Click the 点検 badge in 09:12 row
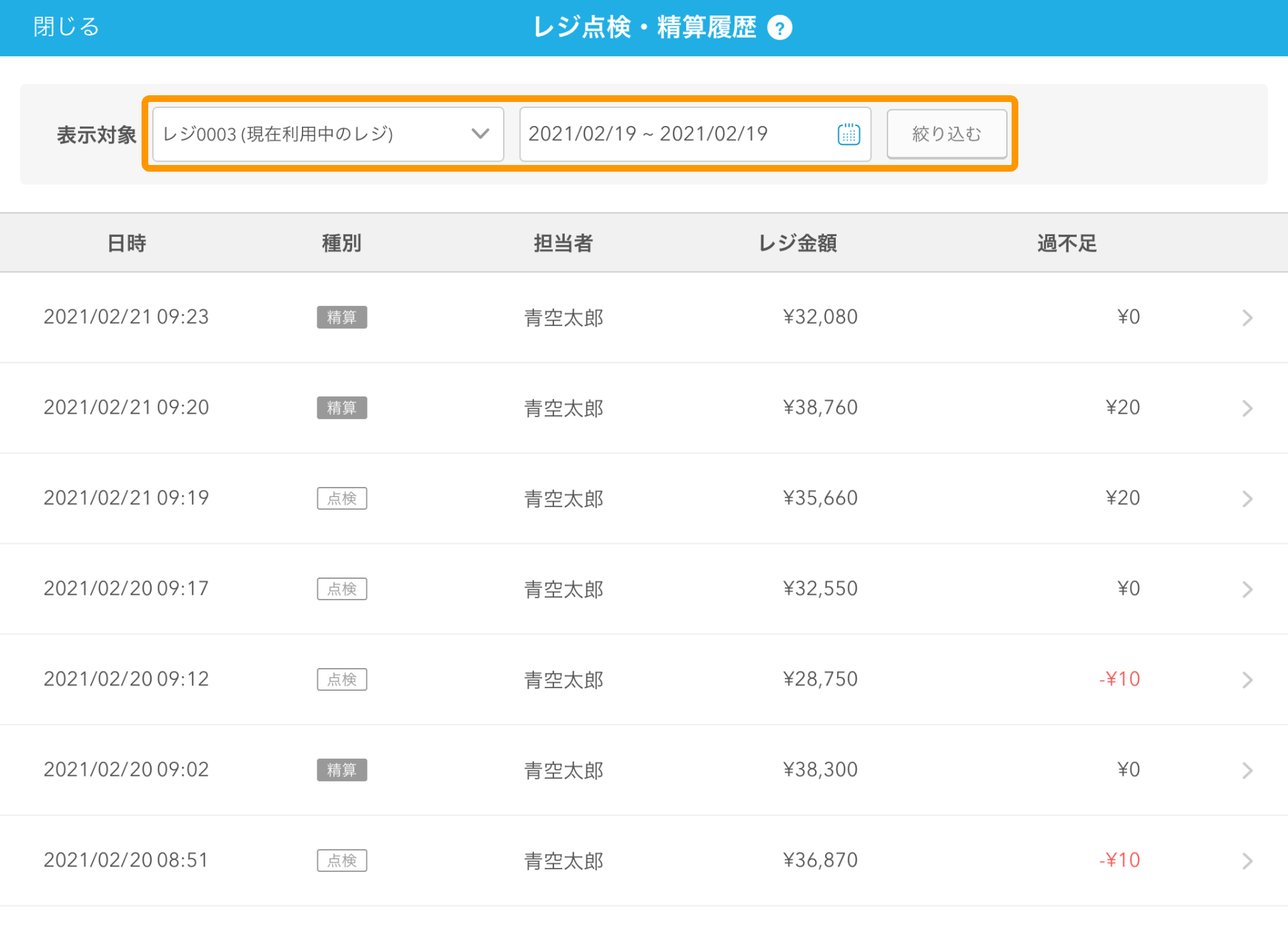Screen dimensions: 1288x939 (x=342, y=679)
